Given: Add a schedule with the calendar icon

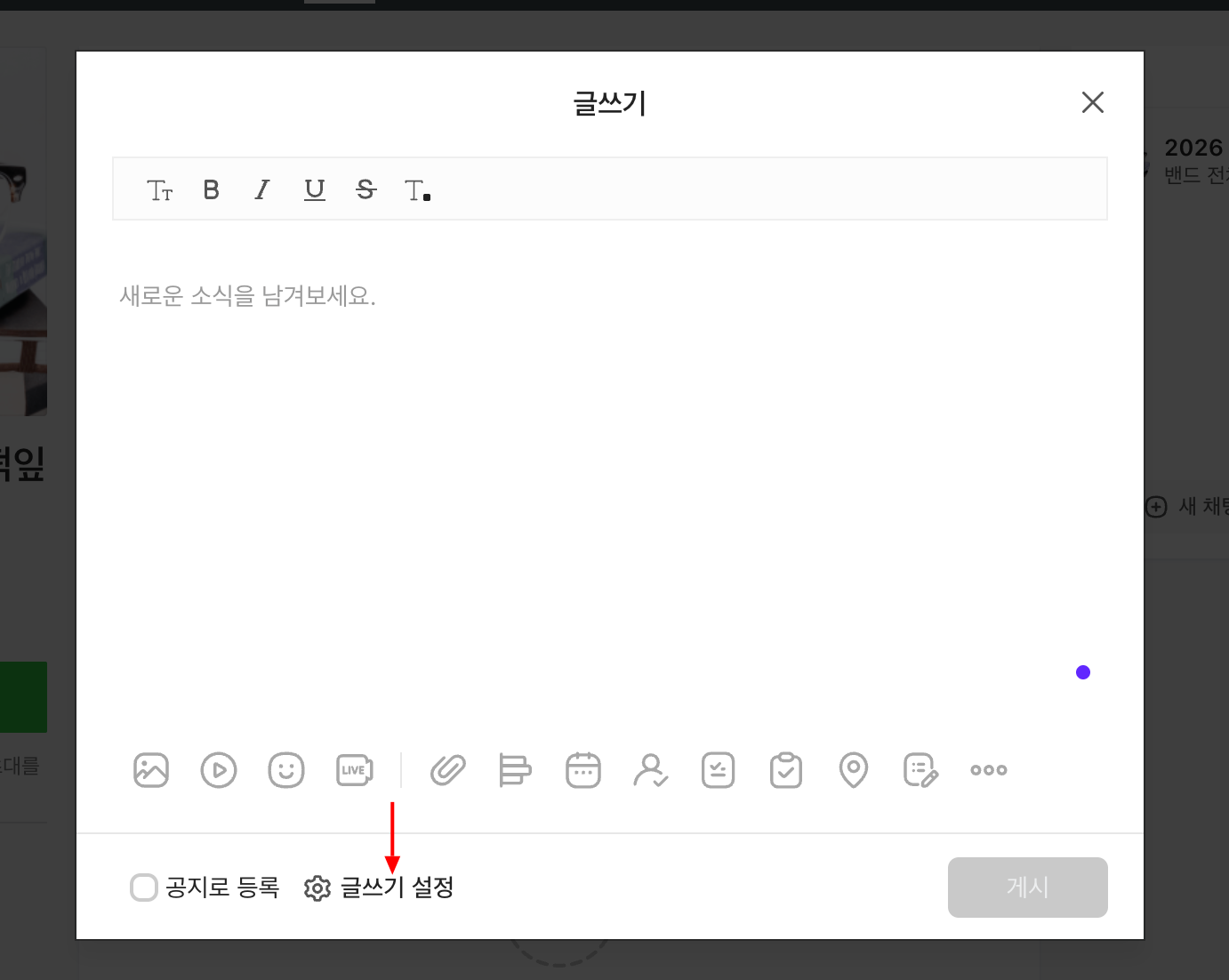Looking at the screenshot, I should click(x=583, y=770).
